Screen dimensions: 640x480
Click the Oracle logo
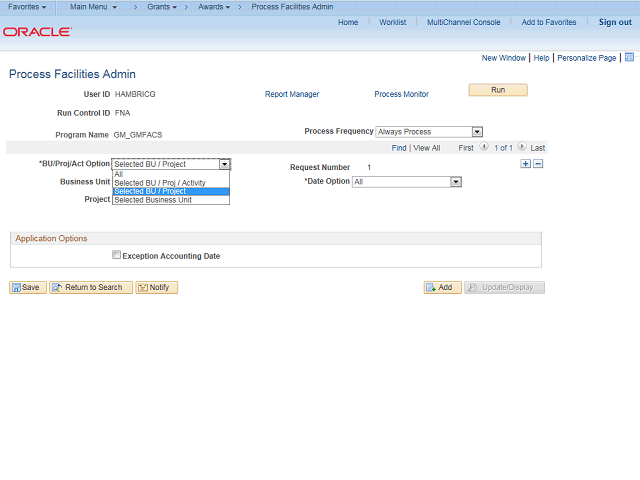(37, 32)
